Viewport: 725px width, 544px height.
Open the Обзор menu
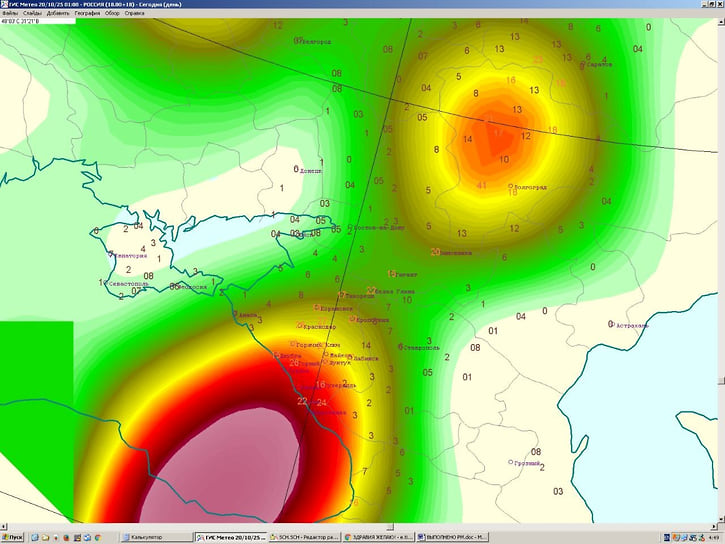(x=112, y=13)
